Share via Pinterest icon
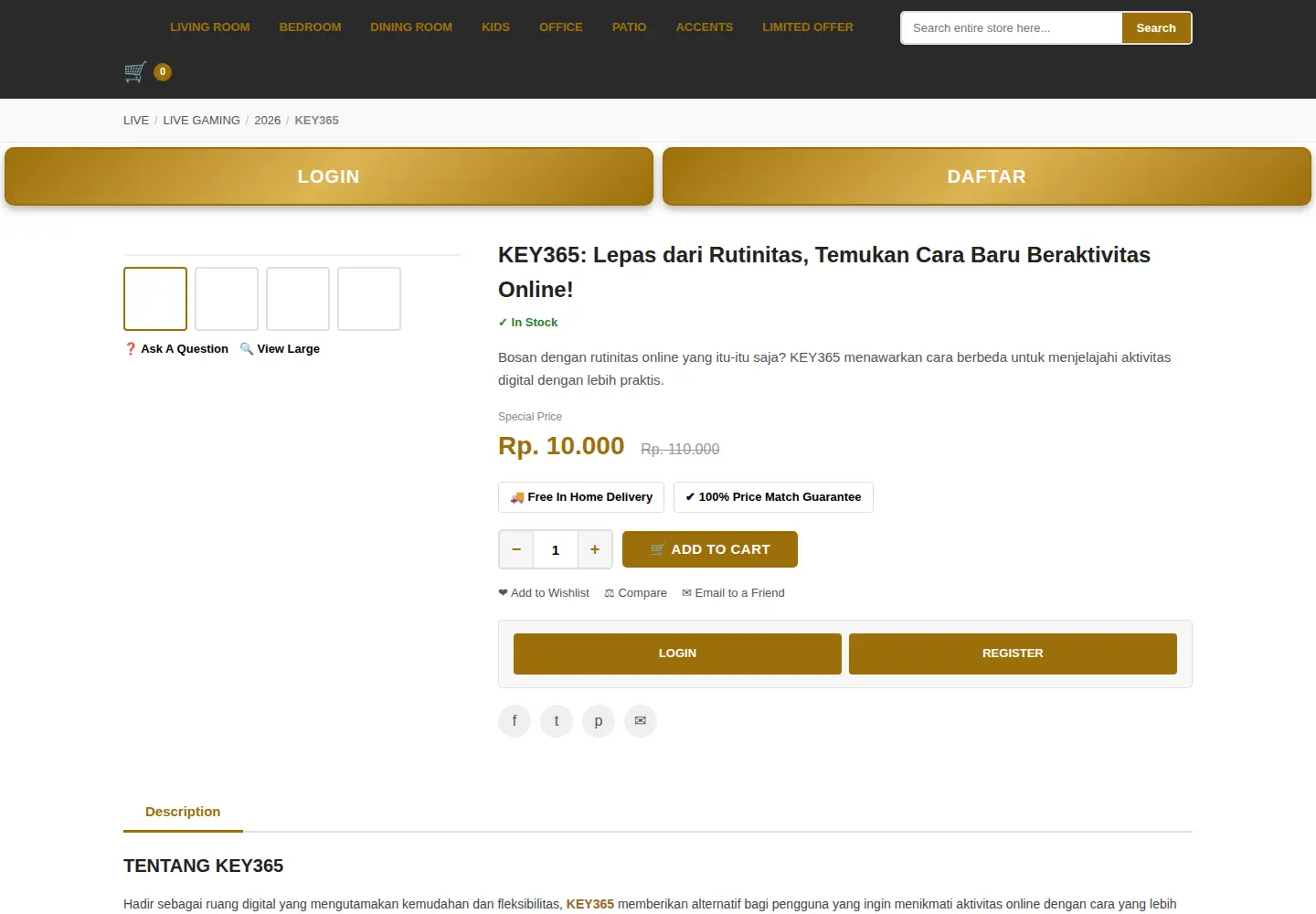 (x=599, y=721)
